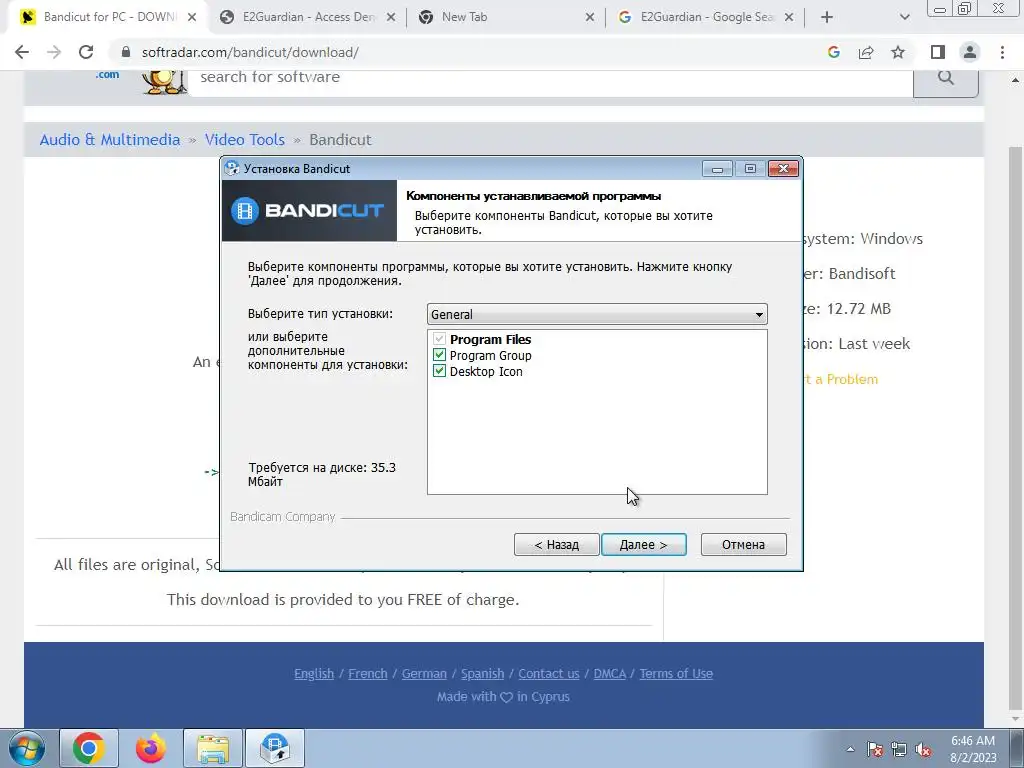Click the French language link

pyautogui.click(x=368, y=673)
